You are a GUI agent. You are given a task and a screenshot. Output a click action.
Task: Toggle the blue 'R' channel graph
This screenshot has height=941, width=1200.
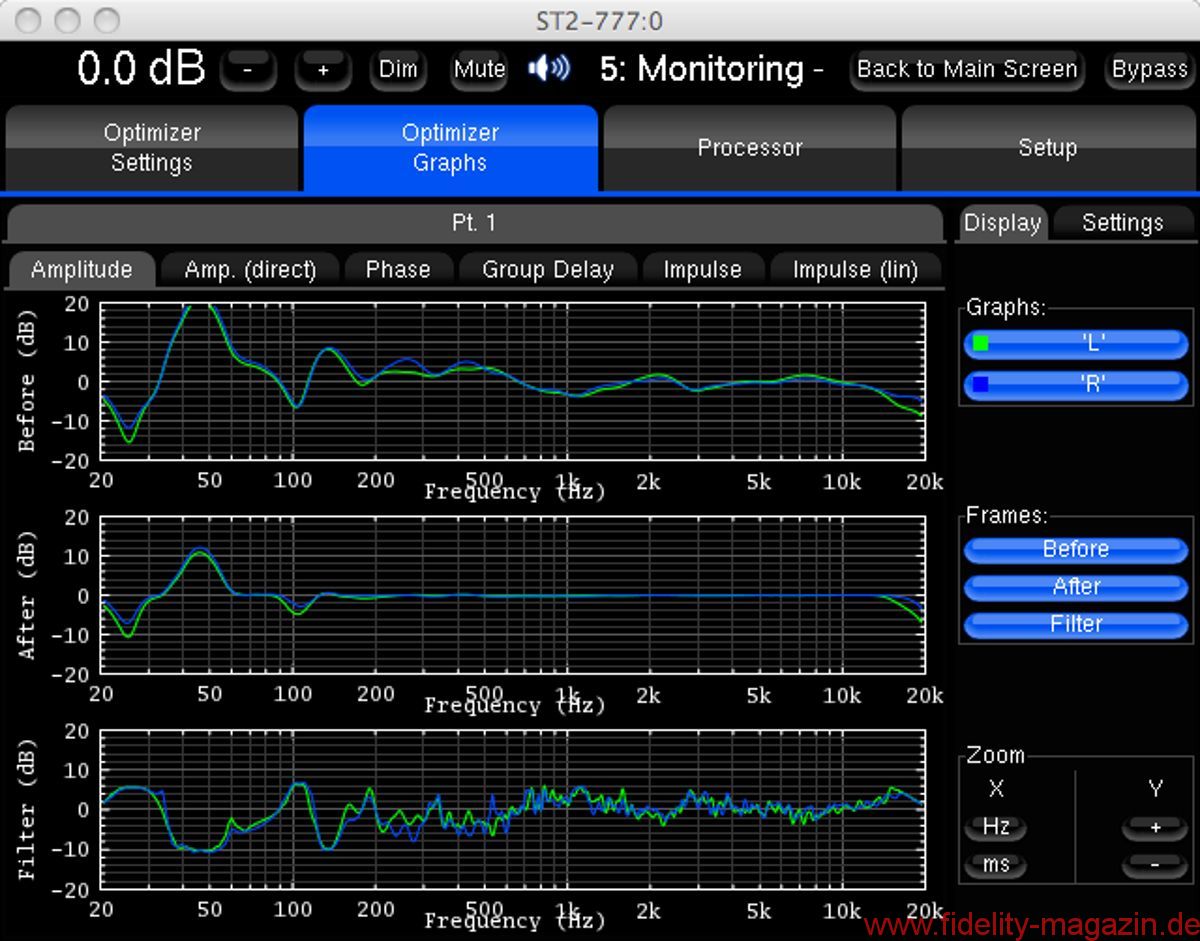1076,384
